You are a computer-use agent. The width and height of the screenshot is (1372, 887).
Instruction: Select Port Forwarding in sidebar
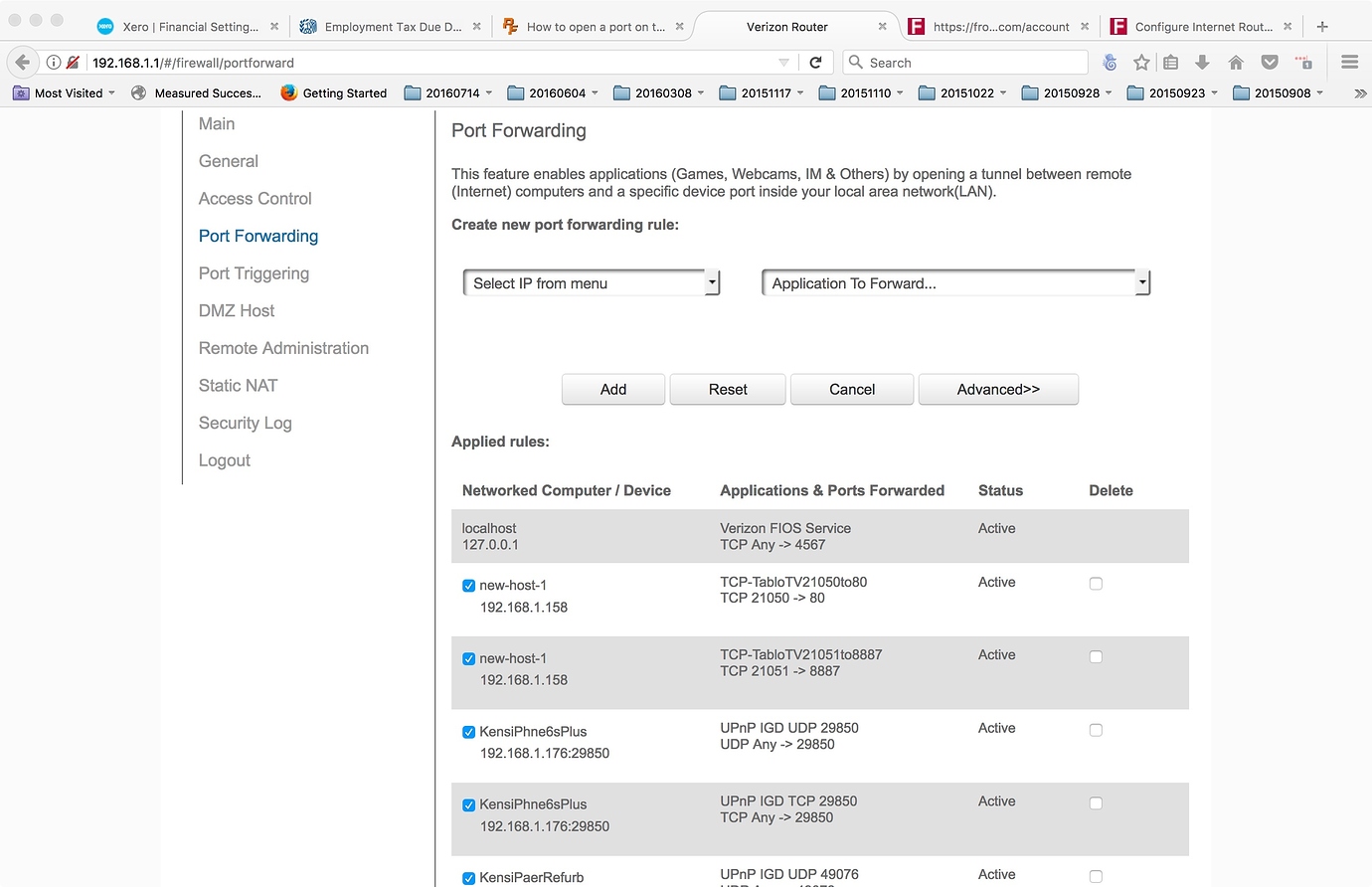click(x=258, y=236)
